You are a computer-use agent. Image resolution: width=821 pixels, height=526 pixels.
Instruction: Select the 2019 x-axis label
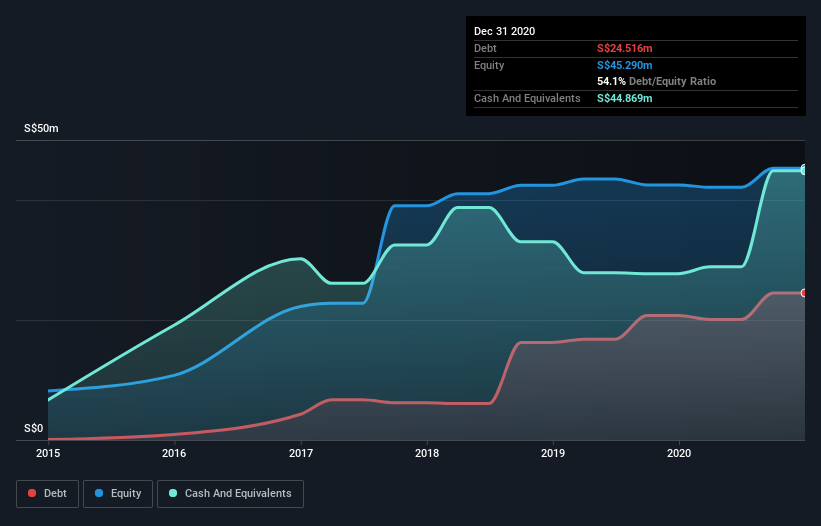pos(553,453)
